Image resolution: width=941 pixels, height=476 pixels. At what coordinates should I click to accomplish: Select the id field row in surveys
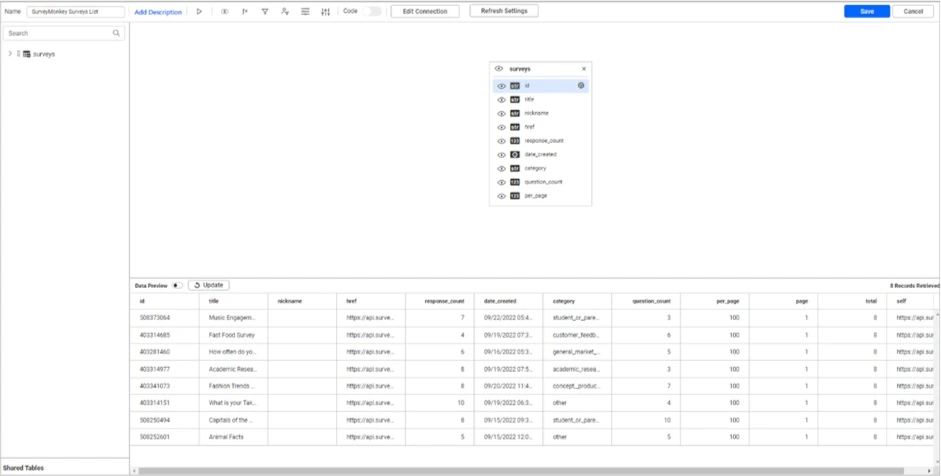(541, 86)
